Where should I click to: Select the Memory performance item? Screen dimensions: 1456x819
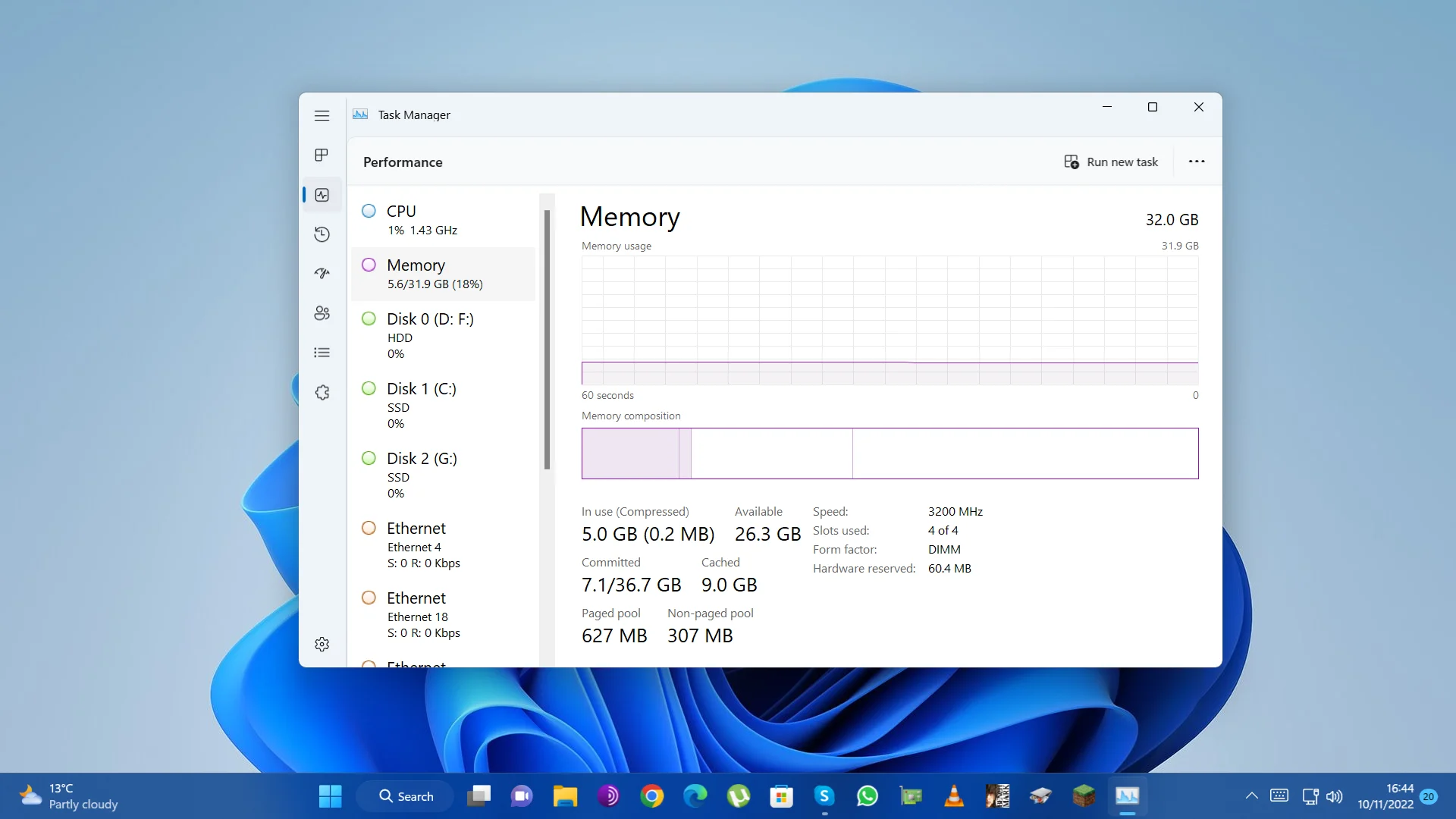(x=444, y=274)
